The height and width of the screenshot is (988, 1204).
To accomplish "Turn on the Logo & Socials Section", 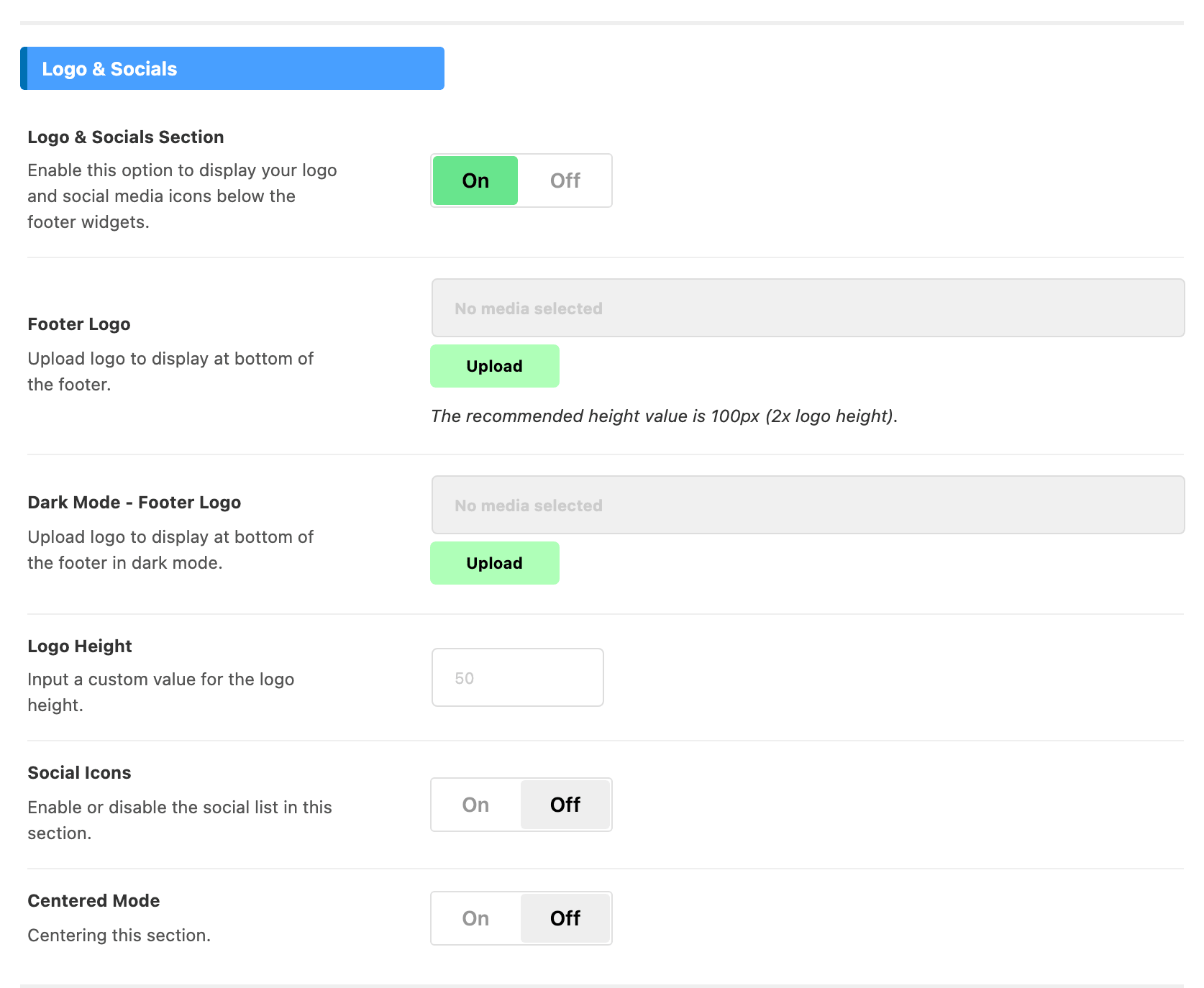I will pyautogui.click(x=475, y=180).
